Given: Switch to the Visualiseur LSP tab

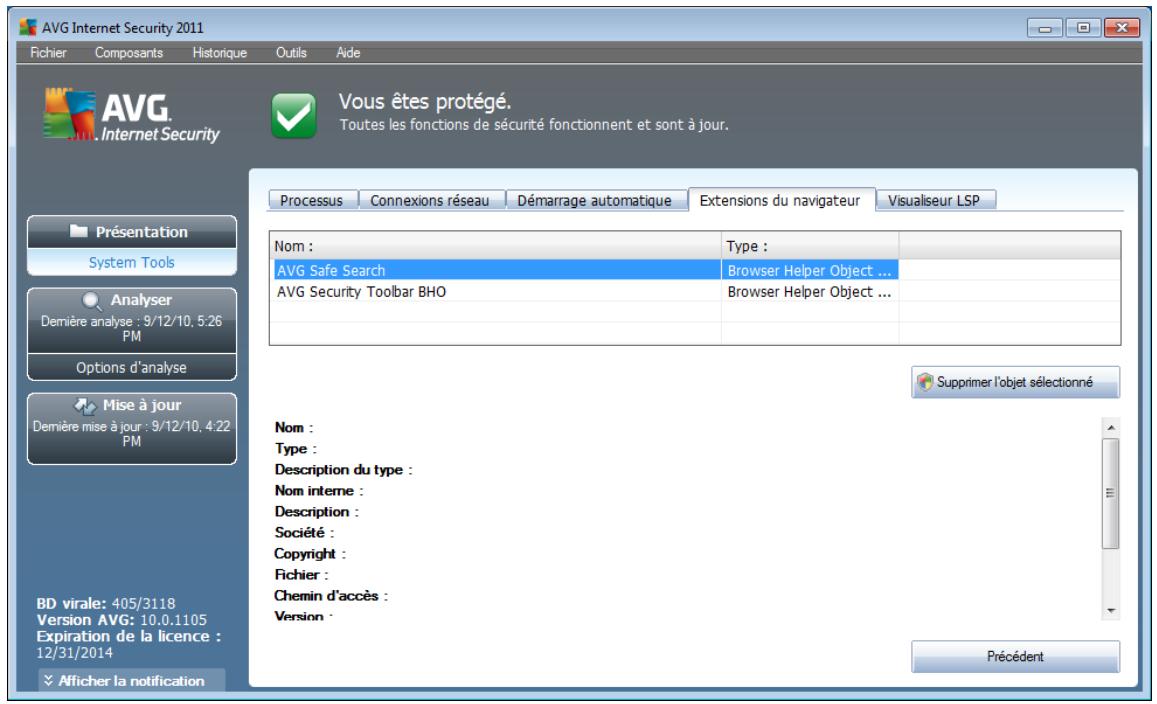Looking at the screenshot, I should coord(934,200).
